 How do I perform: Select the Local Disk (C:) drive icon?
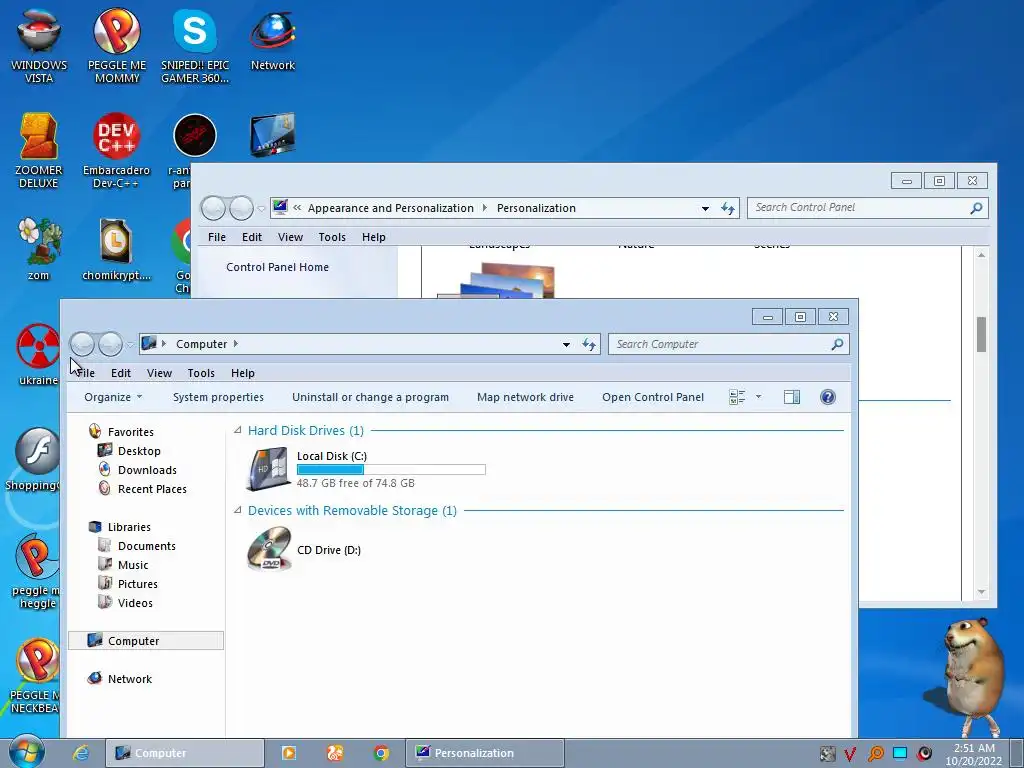268,468
